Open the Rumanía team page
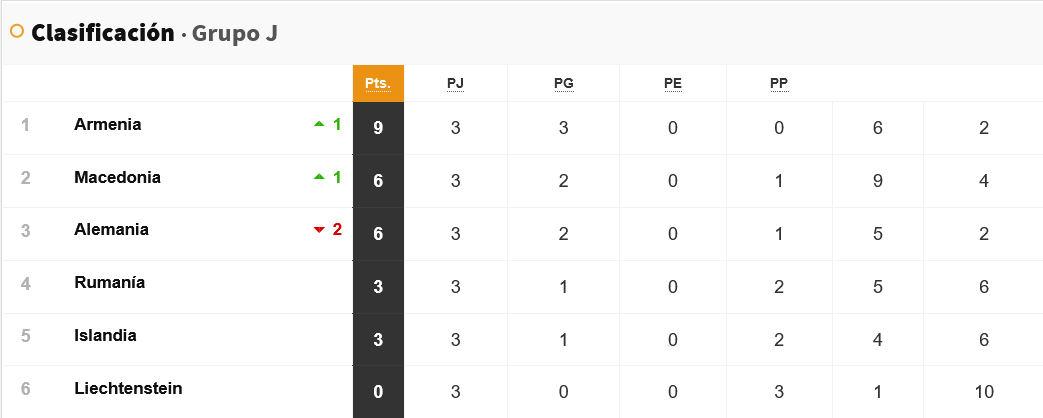Viewport: 1043px width, 418px height. pyautogui.click(x=109, y=283)
